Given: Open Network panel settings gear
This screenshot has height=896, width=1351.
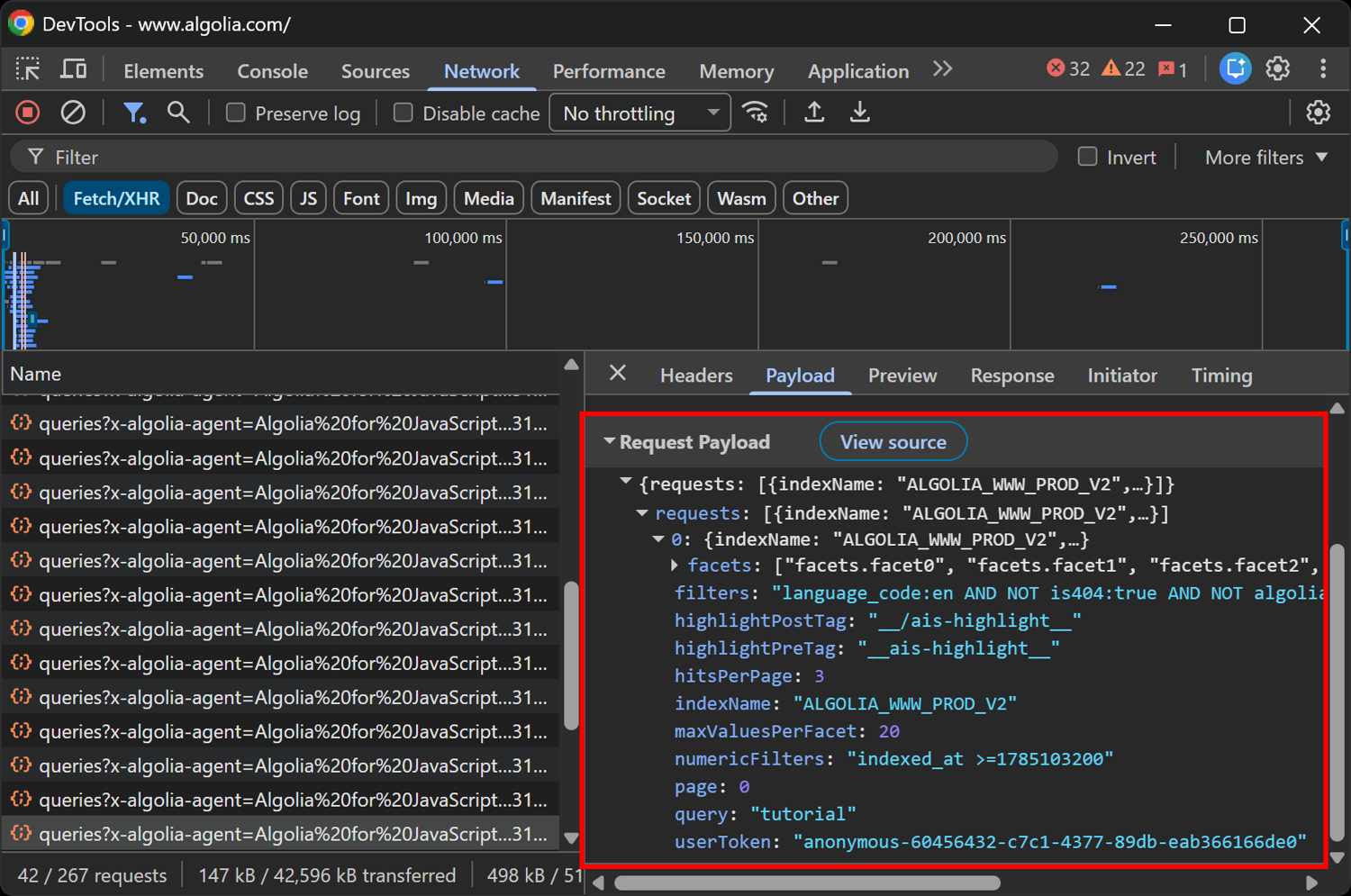Looking at the screenshot, I should [1319, 113].
